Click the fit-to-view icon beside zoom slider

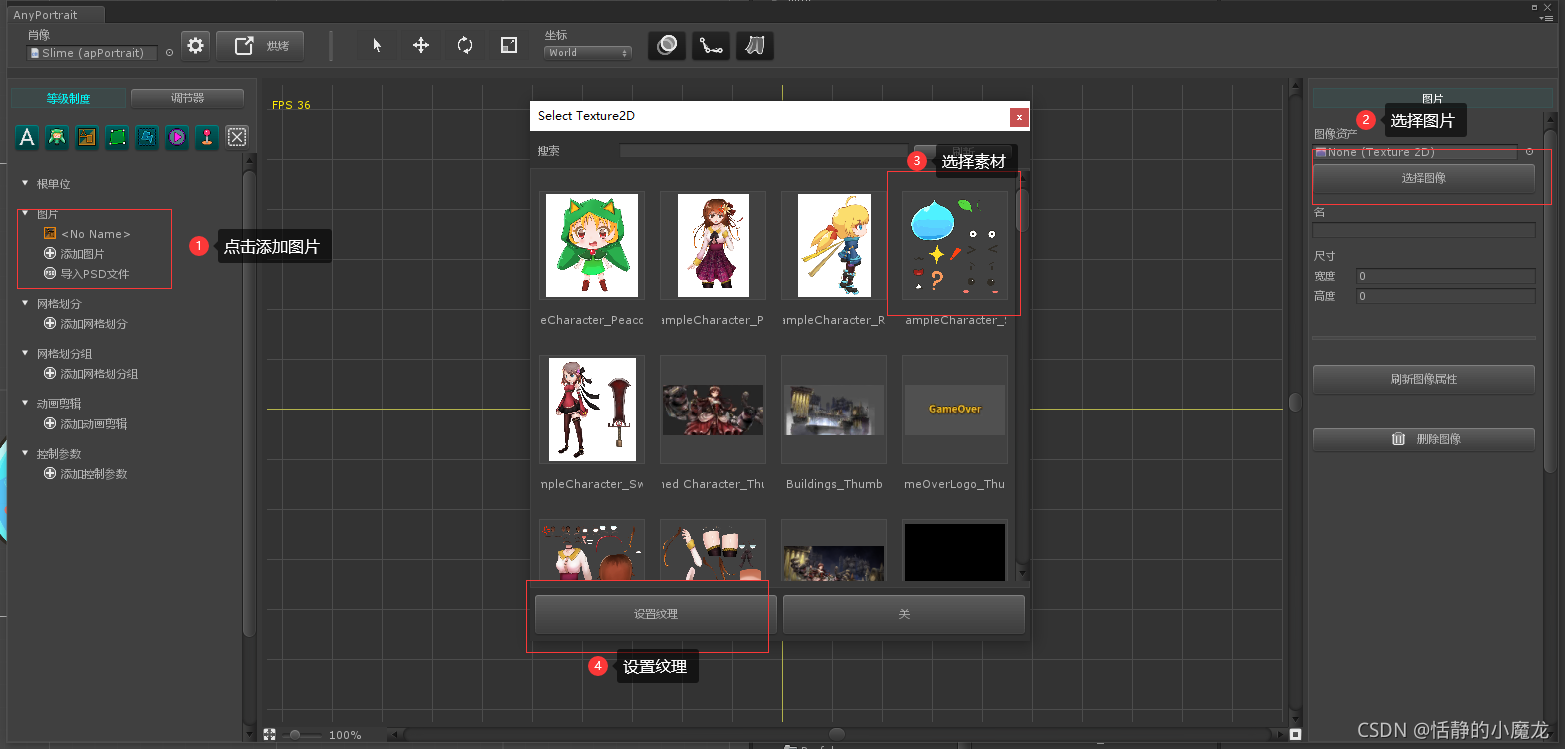click(270, 734)
